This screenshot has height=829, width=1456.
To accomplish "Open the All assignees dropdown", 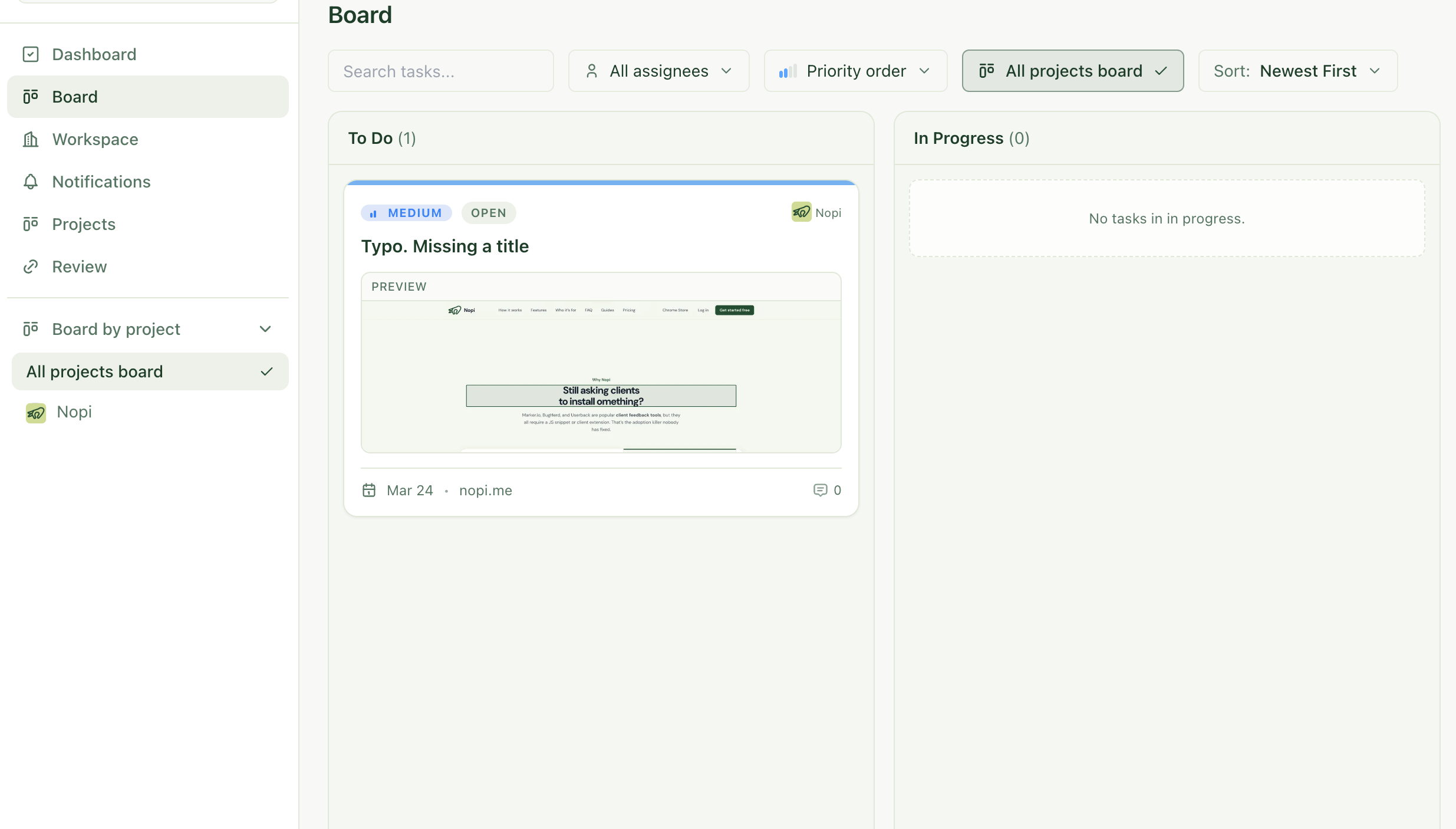I will coord(658,71).
